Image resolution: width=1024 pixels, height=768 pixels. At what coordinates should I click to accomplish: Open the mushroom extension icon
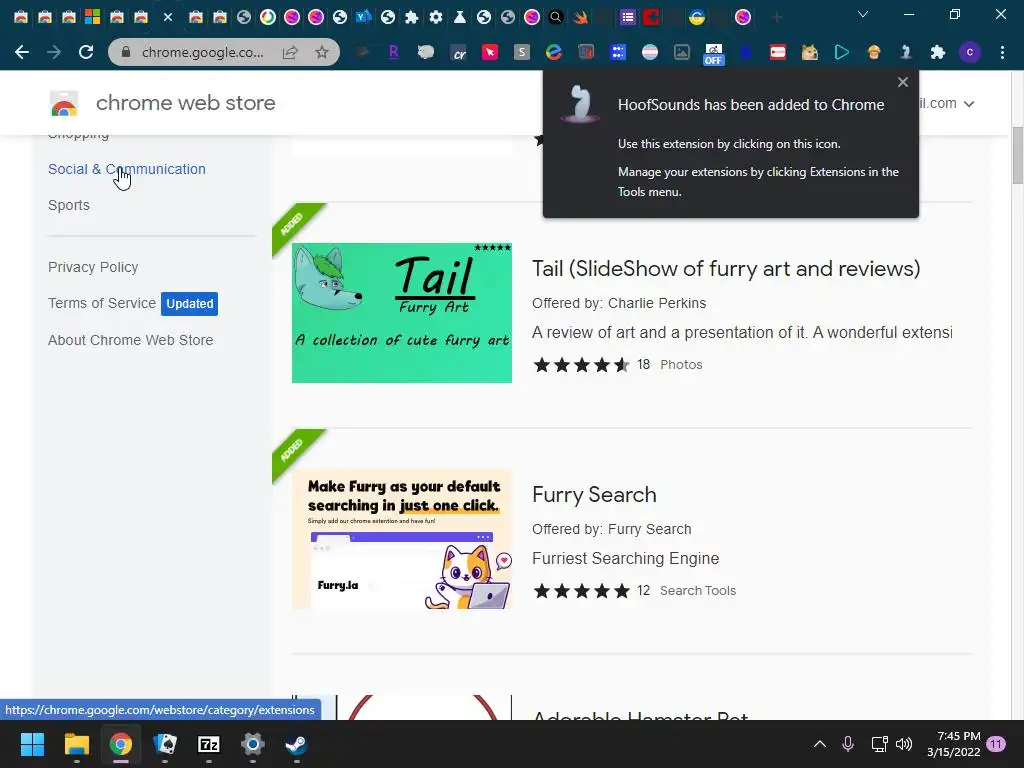click(x=874, y=52)
